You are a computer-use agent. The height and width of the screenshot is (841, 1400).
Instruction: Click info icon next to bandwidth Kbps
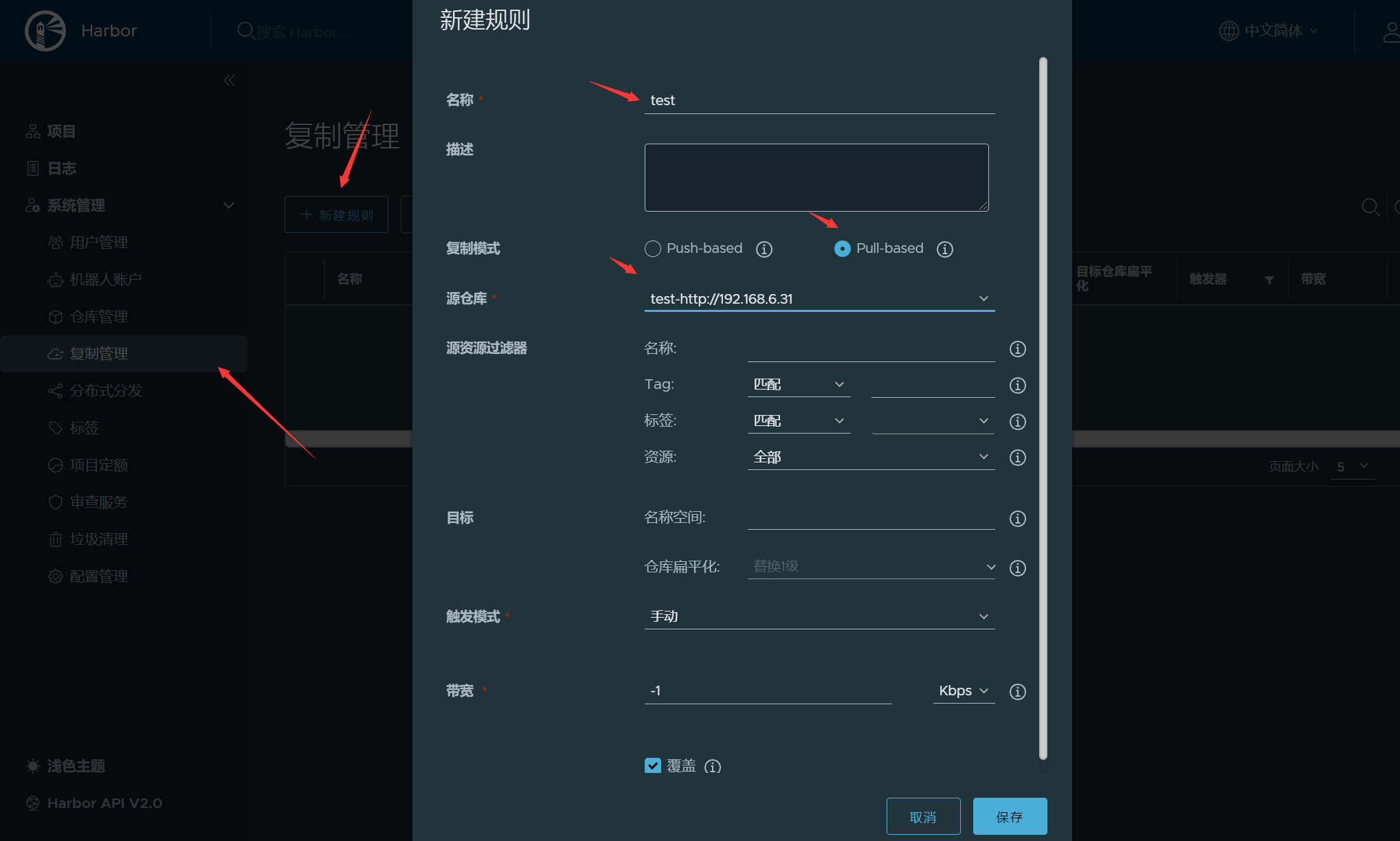point(1017,692)
